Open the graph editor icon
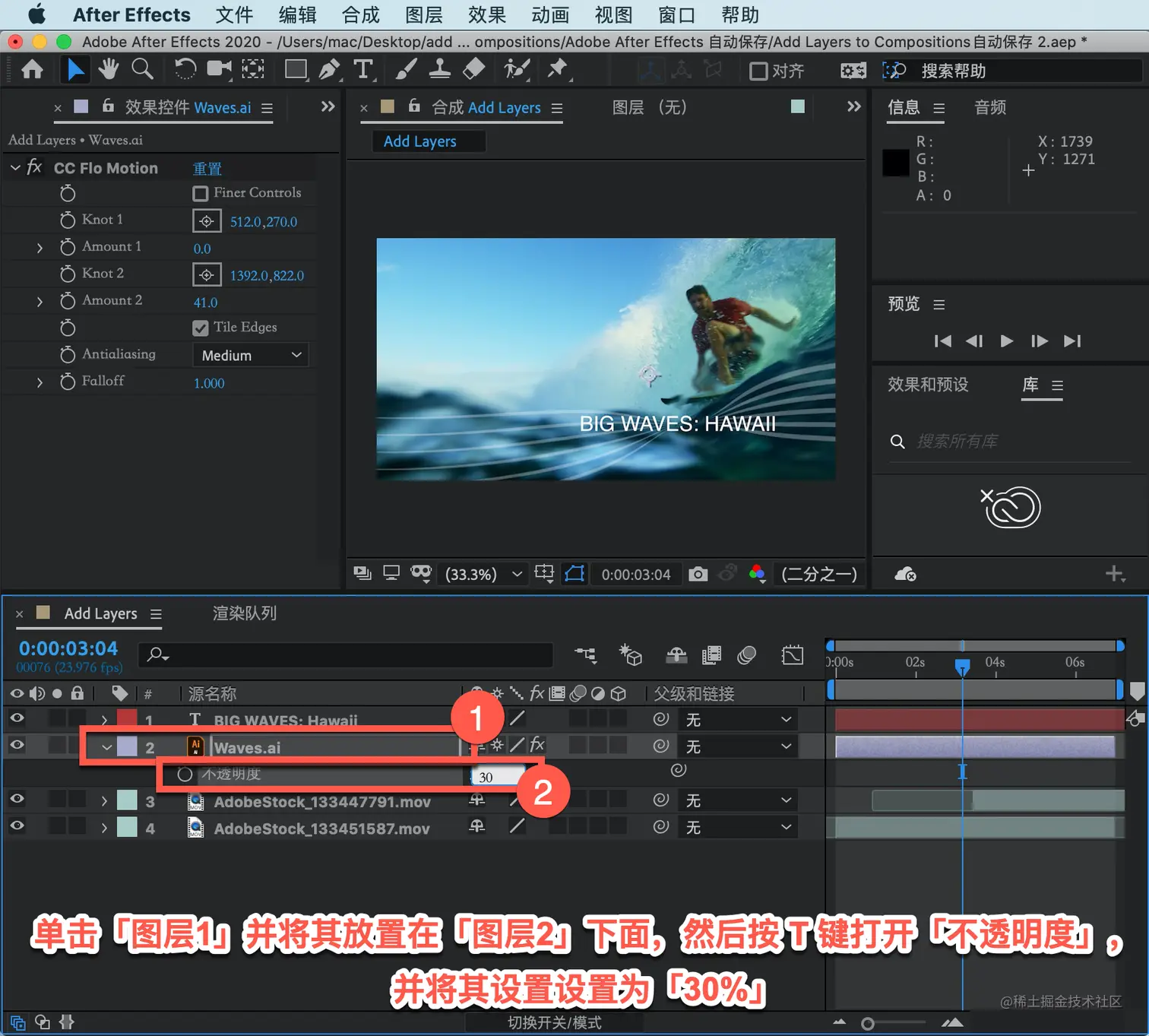Screen dimensions: 1149x1036 click(793, 654)
